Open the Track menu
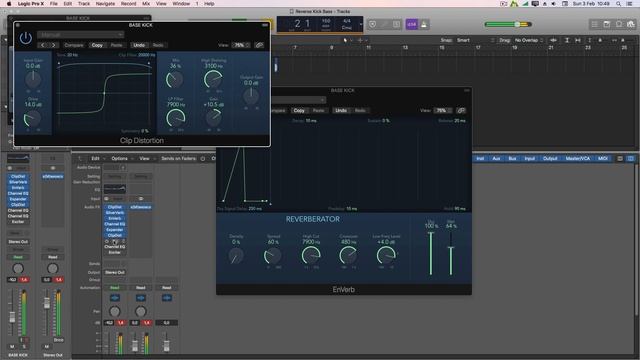The height and width of the screenshot is (360, 640). 84,4
